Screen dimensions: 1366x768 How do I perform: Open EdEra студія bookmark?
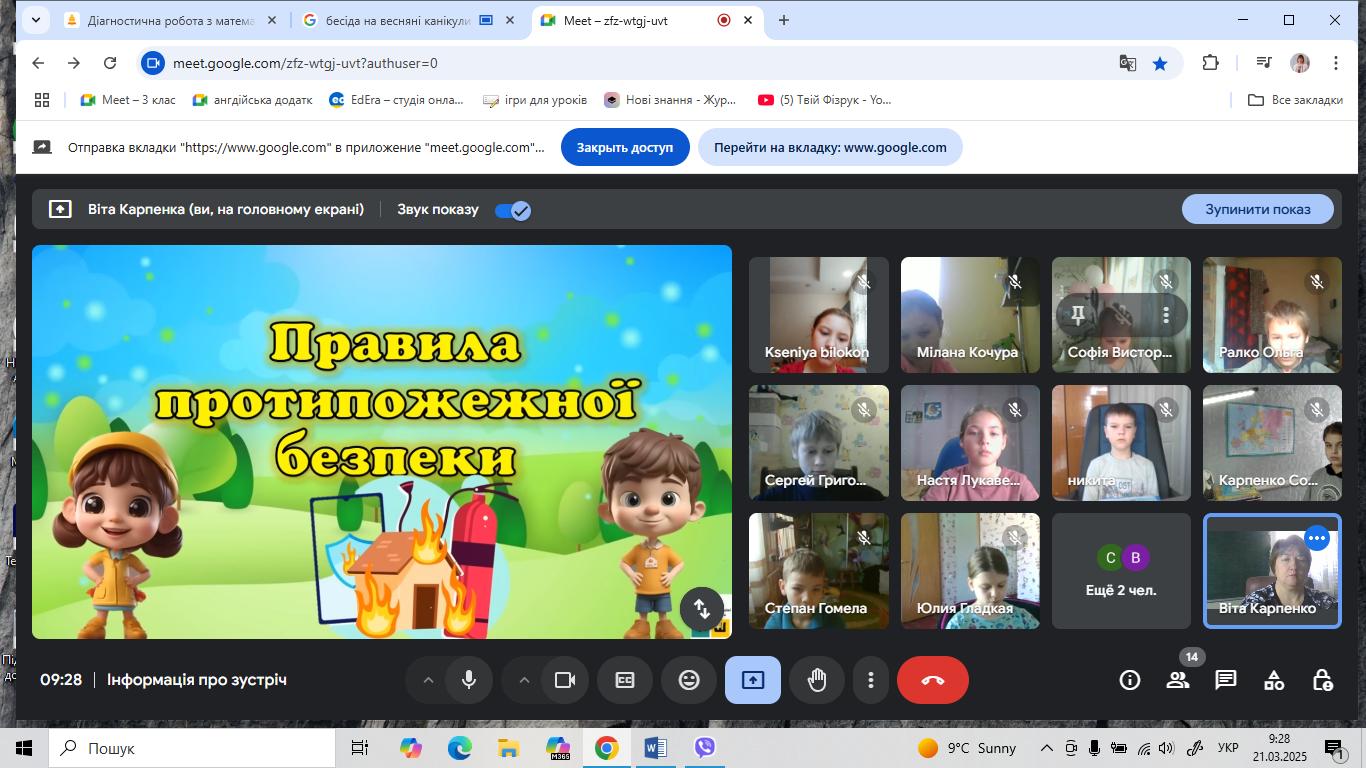click(397, 100)
